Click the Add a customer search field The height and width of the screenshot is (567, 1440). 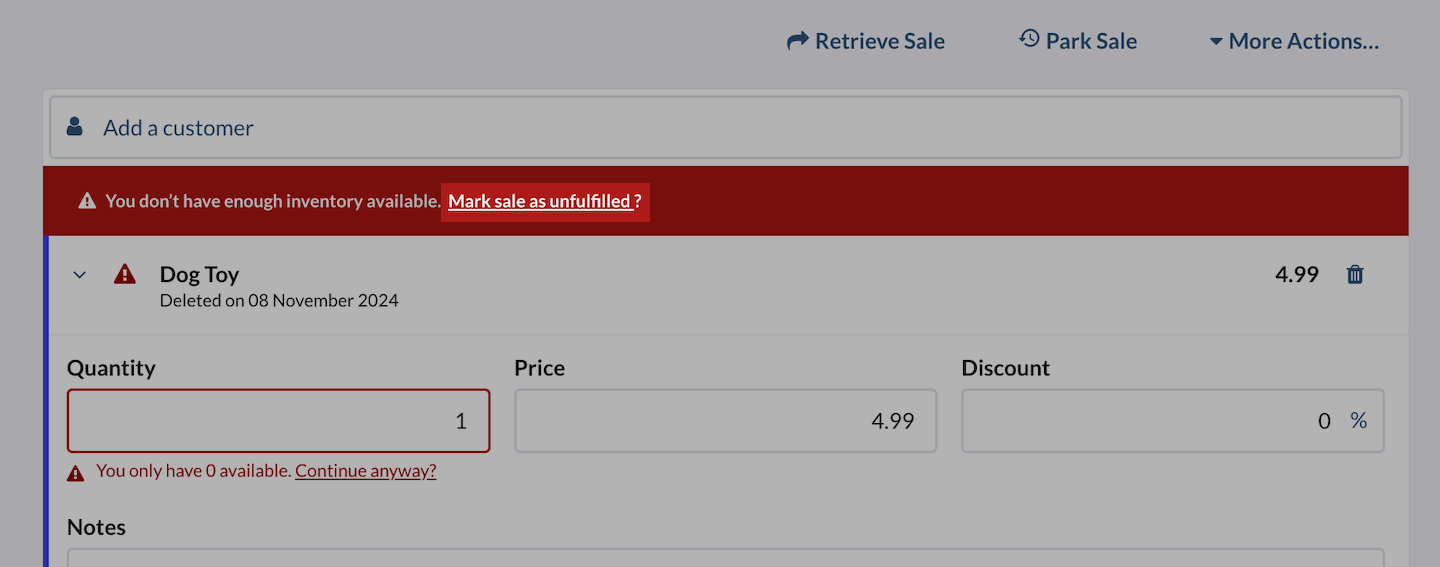725,127
